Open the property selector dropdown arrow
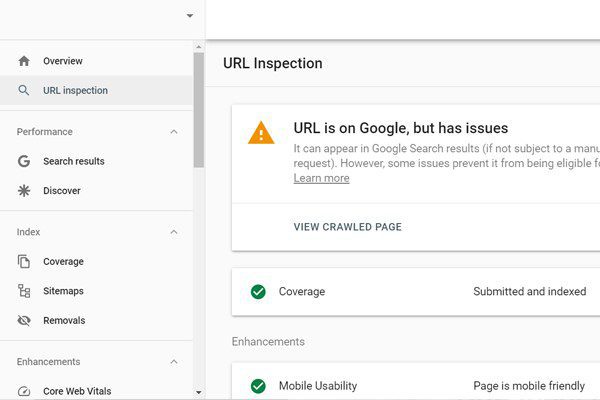600x400 pixels. [190, 16]
